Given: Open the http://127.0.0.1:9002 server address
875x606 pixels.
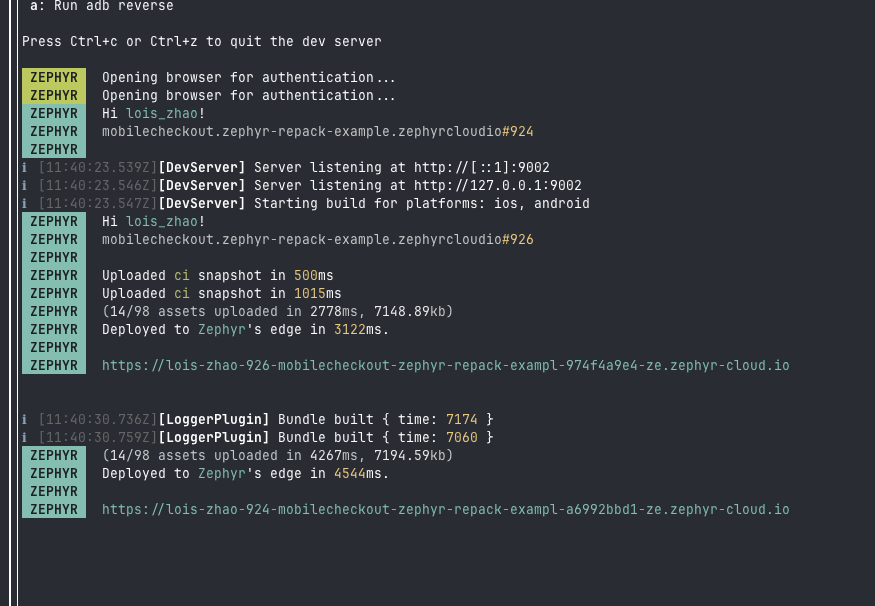Looking at the screenshot, I should pos(497,186).
